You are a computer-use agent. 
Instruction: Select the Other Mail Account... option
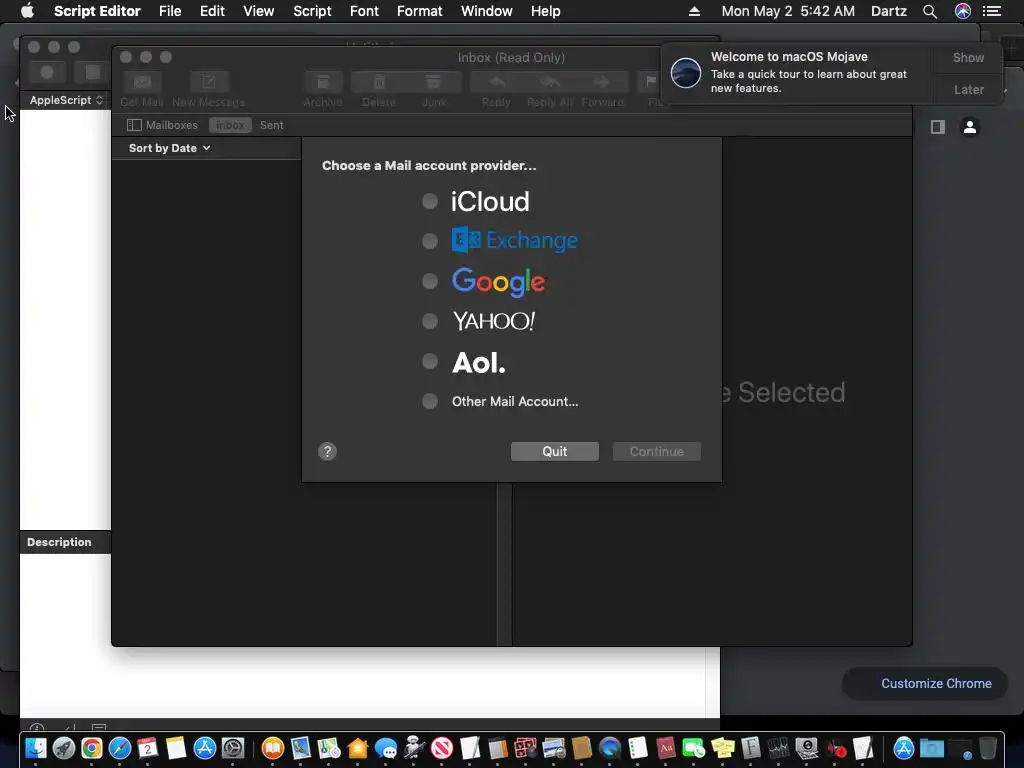(x=430, y=401)
